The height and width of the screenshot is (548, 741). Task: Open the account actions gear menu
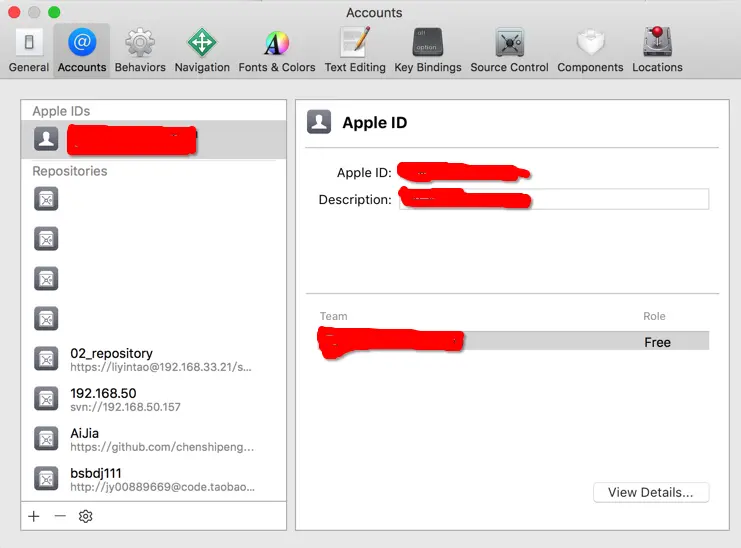click(x=86, y=516)
